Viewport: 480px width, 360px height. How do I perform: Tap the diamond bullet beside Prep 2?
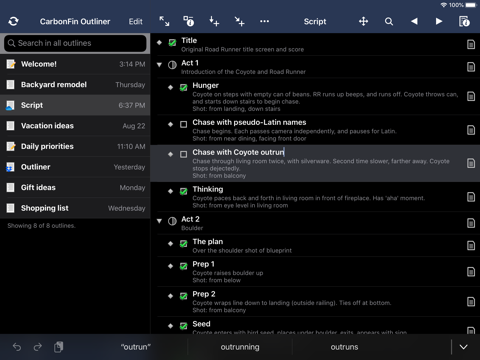coord(170,296)
